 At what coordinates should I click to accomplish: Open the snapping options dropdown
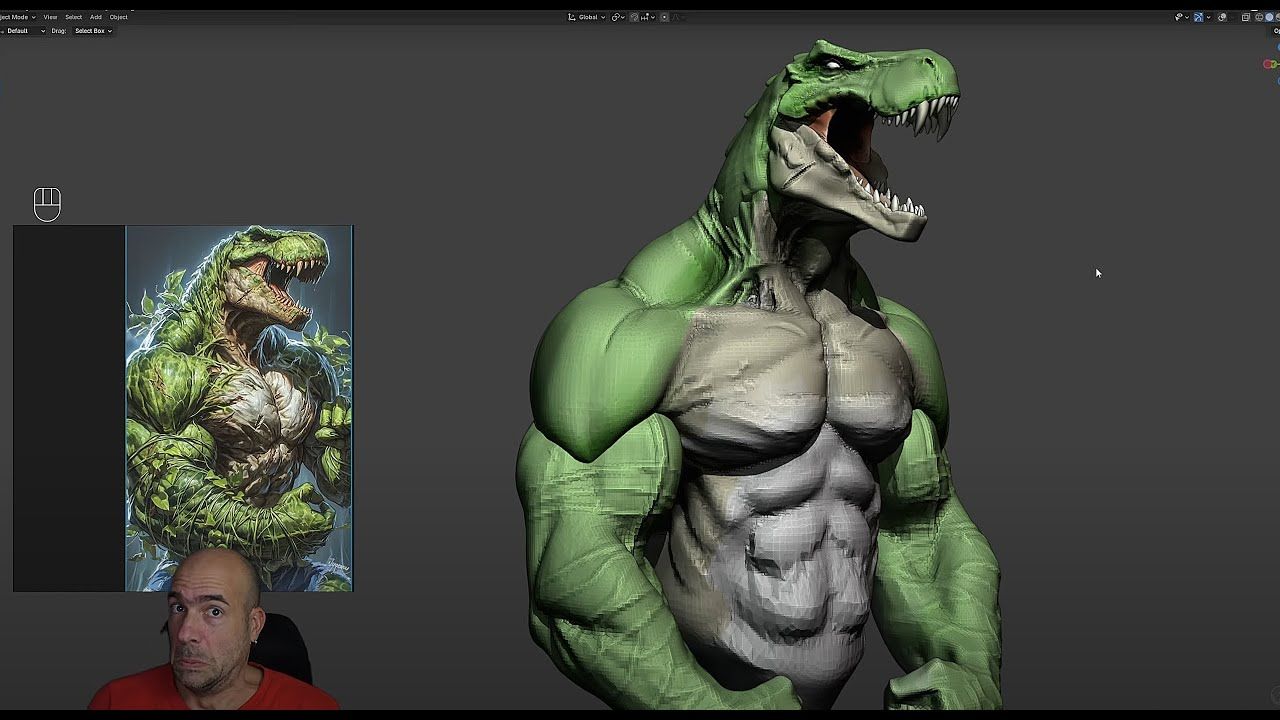(x=648, y=17)
